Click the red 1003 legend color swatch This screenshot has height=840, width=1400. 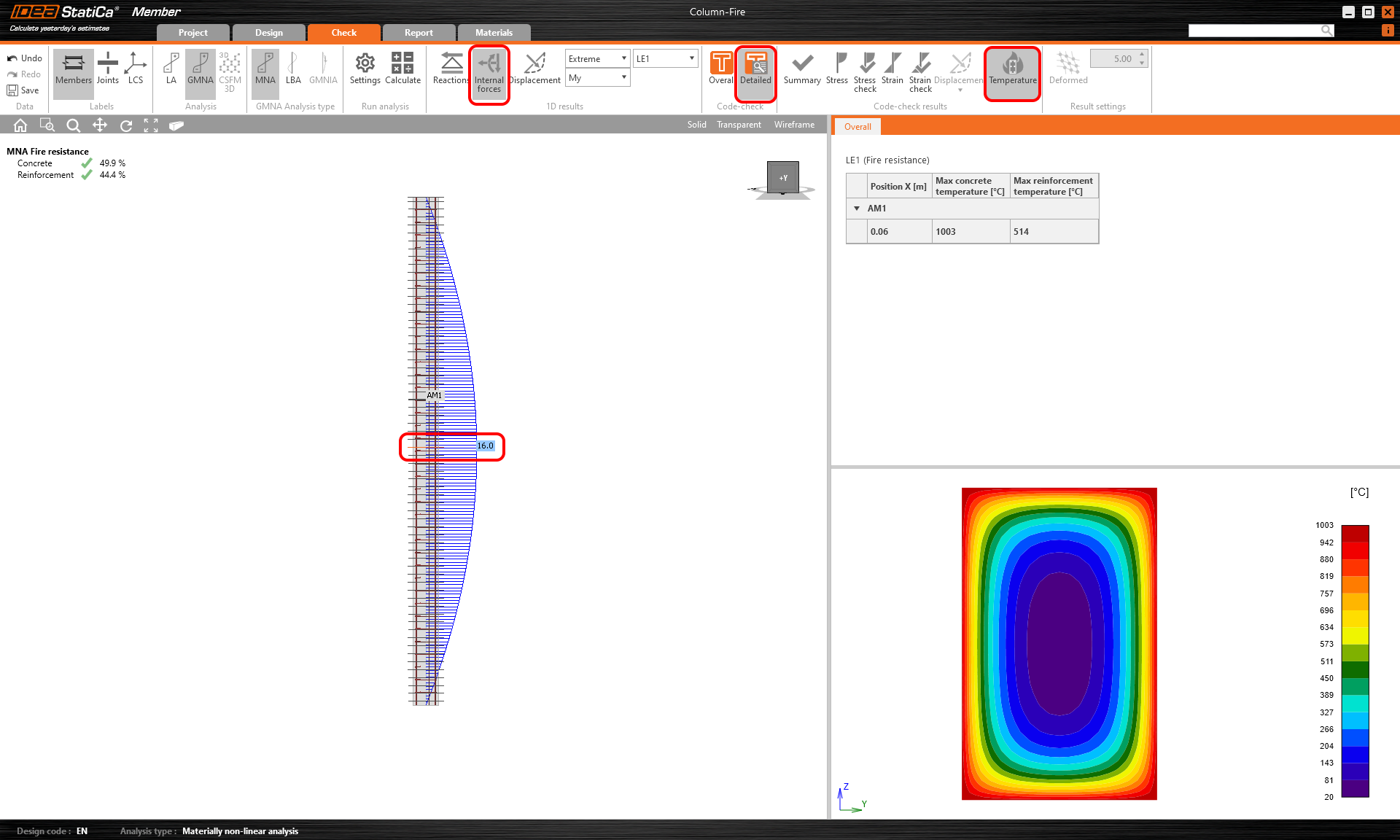click(x=1355, y=533)
